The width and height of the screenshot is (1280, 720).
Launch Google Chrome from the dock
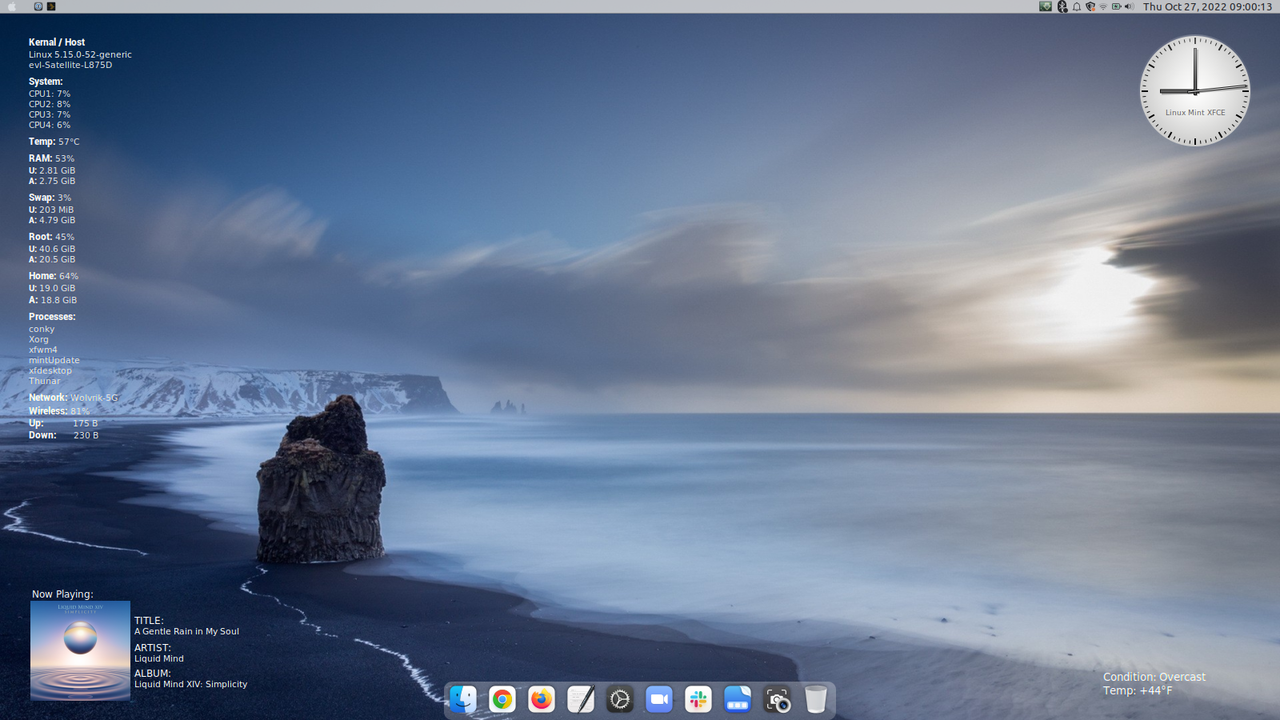tap(502, 699)
